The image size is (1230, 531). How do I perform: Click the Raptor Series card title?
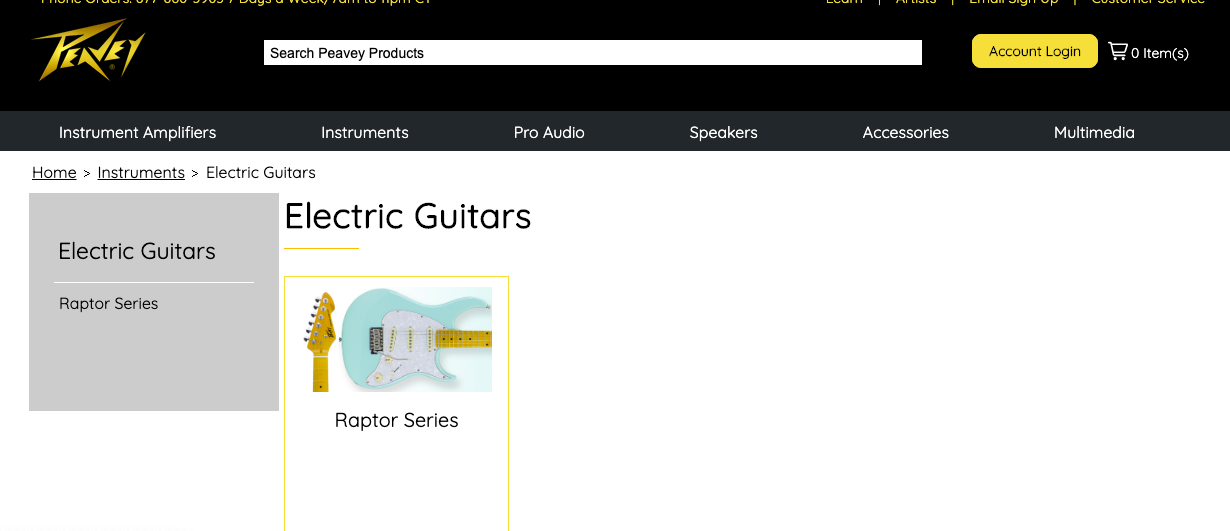click(x=396, y=421)
